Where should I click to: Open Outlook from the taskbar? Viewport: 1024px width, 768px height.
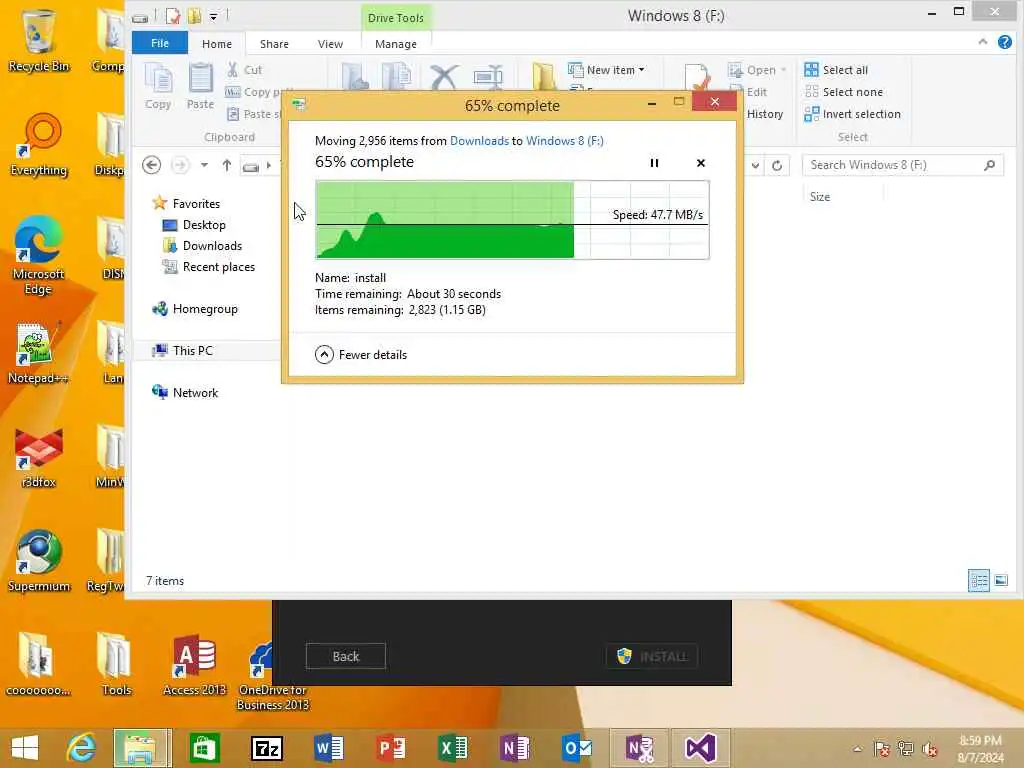point(577,748)
